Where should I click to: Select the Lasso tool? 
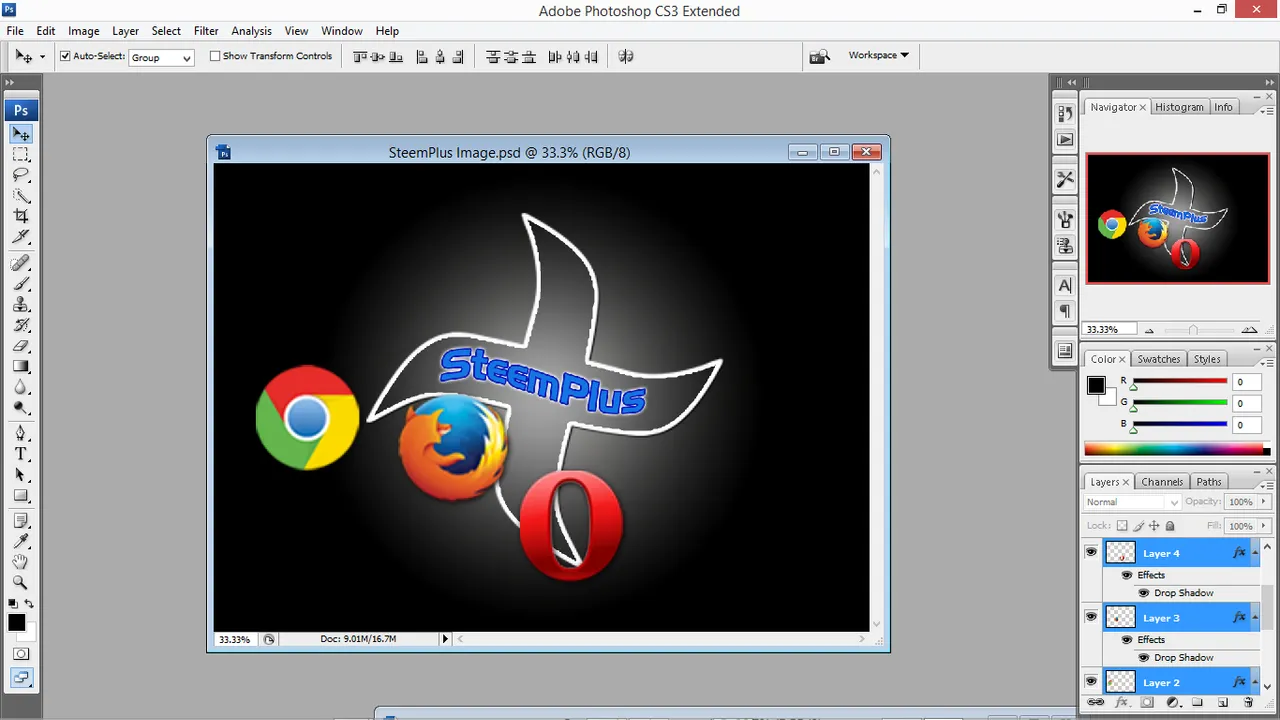coord(21,175)
